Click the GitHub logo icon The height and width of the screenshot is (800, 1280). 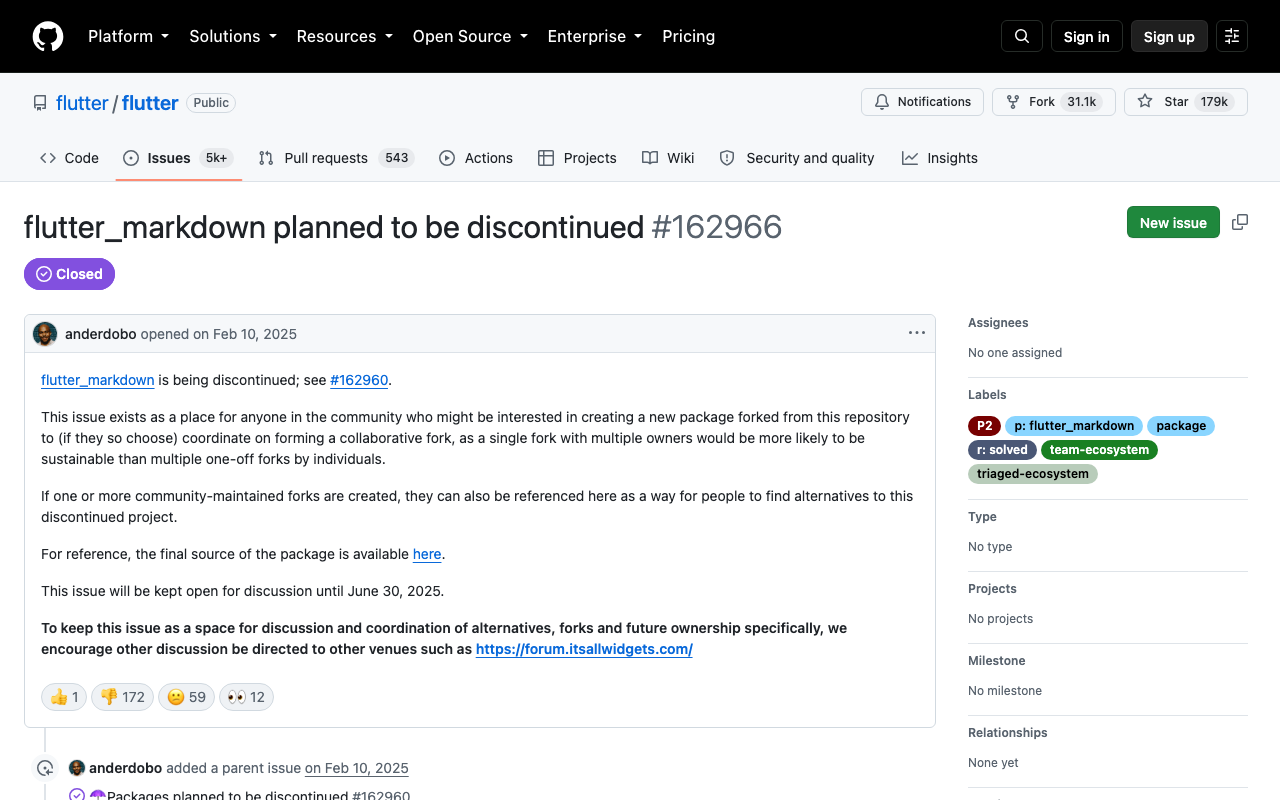click(x=48, y=36)
